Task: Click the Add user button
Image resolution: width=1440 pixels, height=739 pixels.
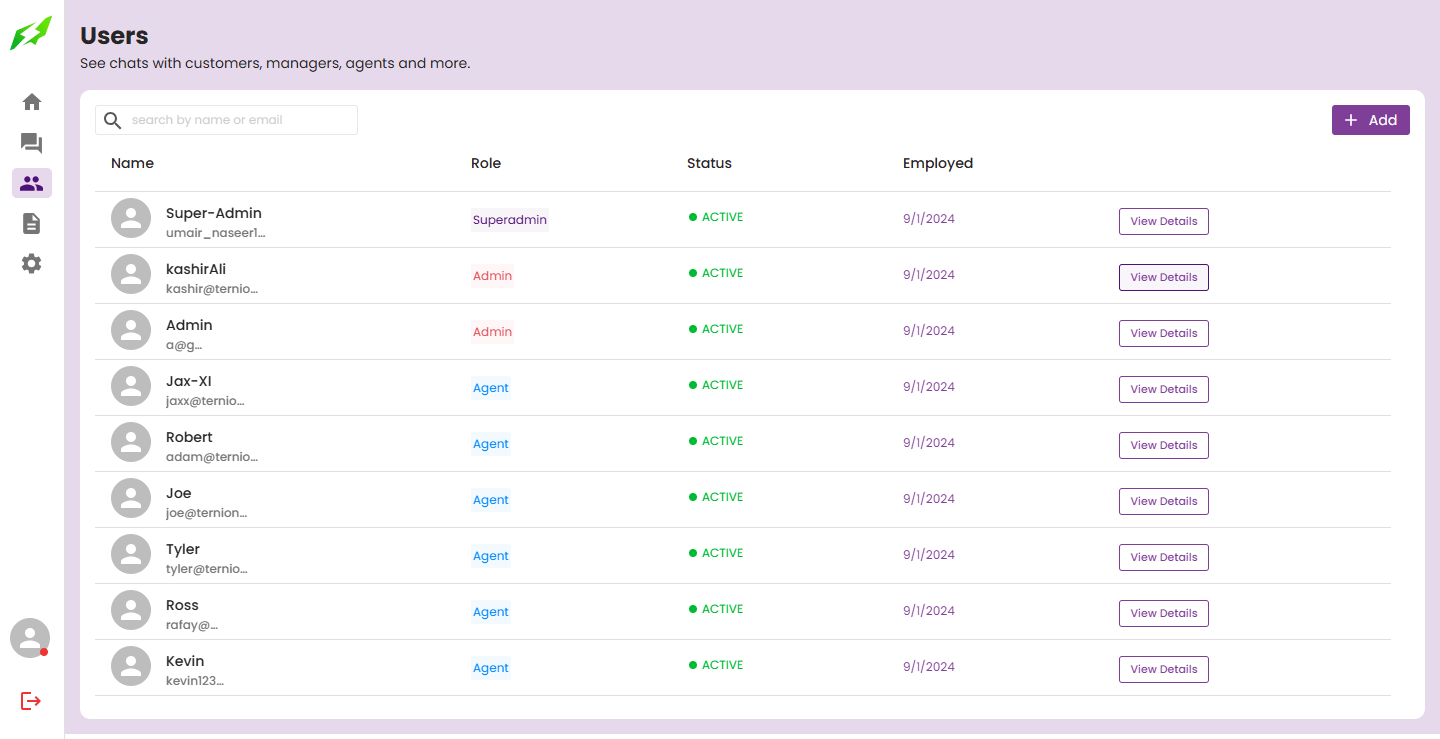Action: coord(1371,120)
